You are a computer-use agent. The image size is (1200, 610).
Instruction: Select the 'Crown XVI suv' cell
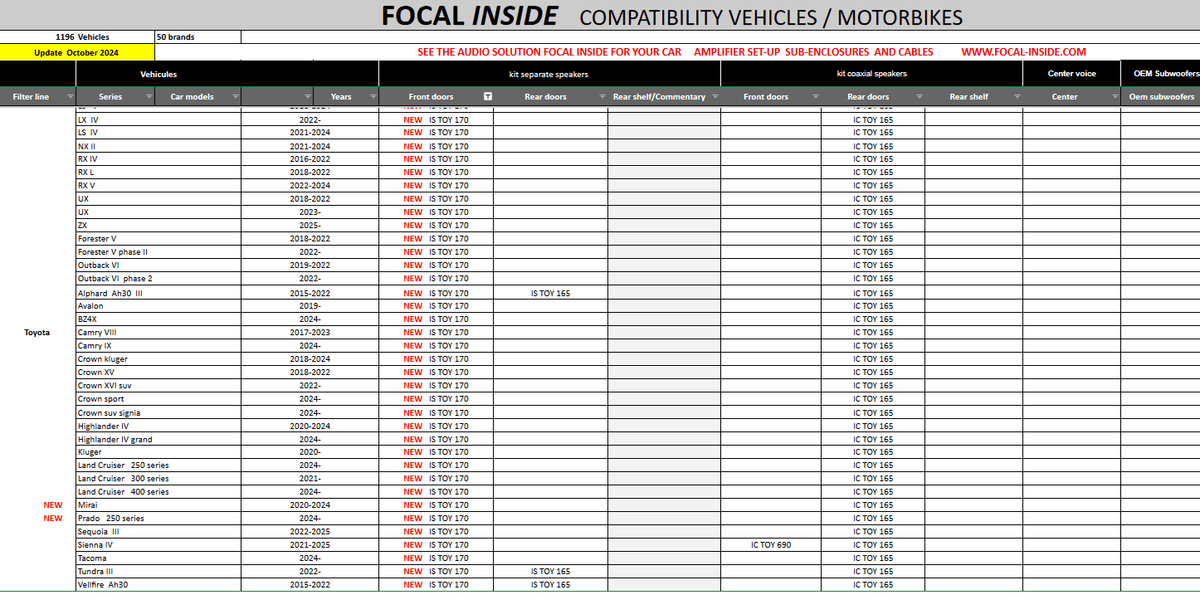[159, 385]
